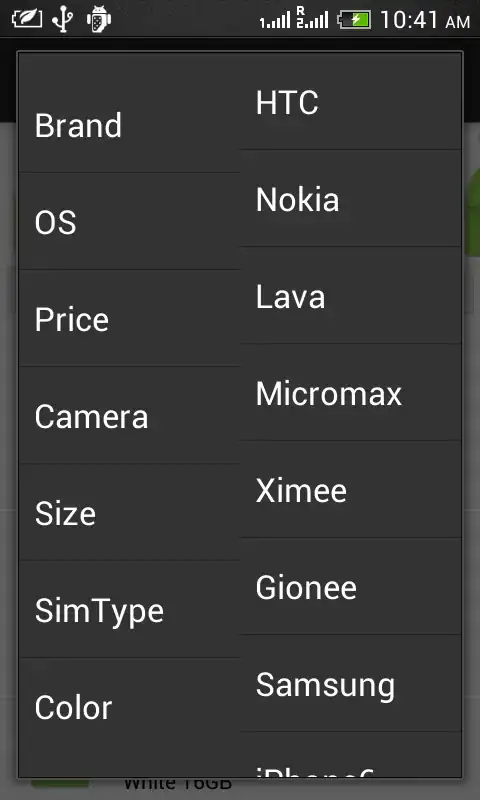
Task: Tap the SIM 1 signal strength icon
Action: click(x=275, y=21)
